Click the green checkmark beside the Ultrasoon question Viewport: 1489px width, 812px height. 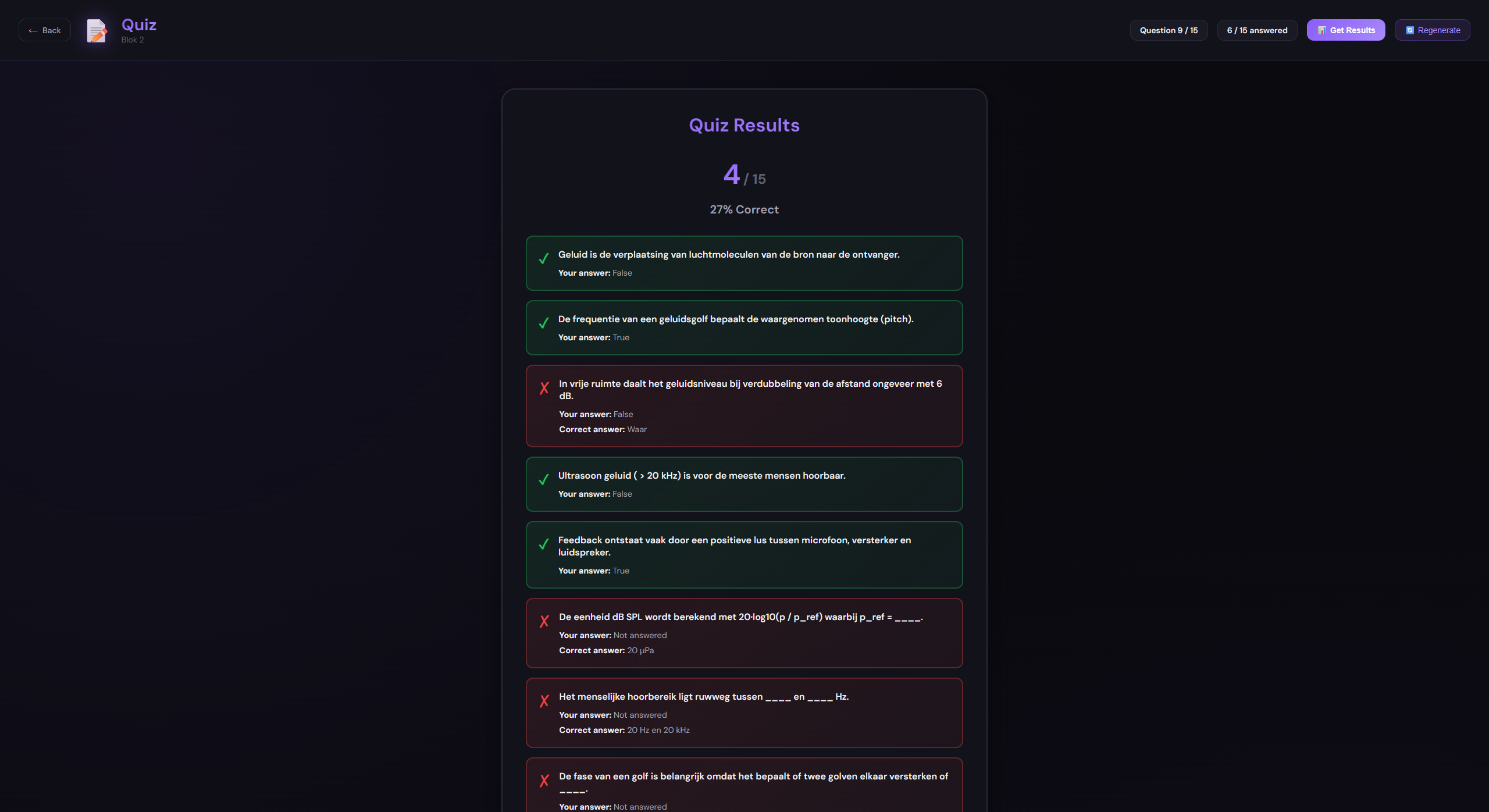544,480
